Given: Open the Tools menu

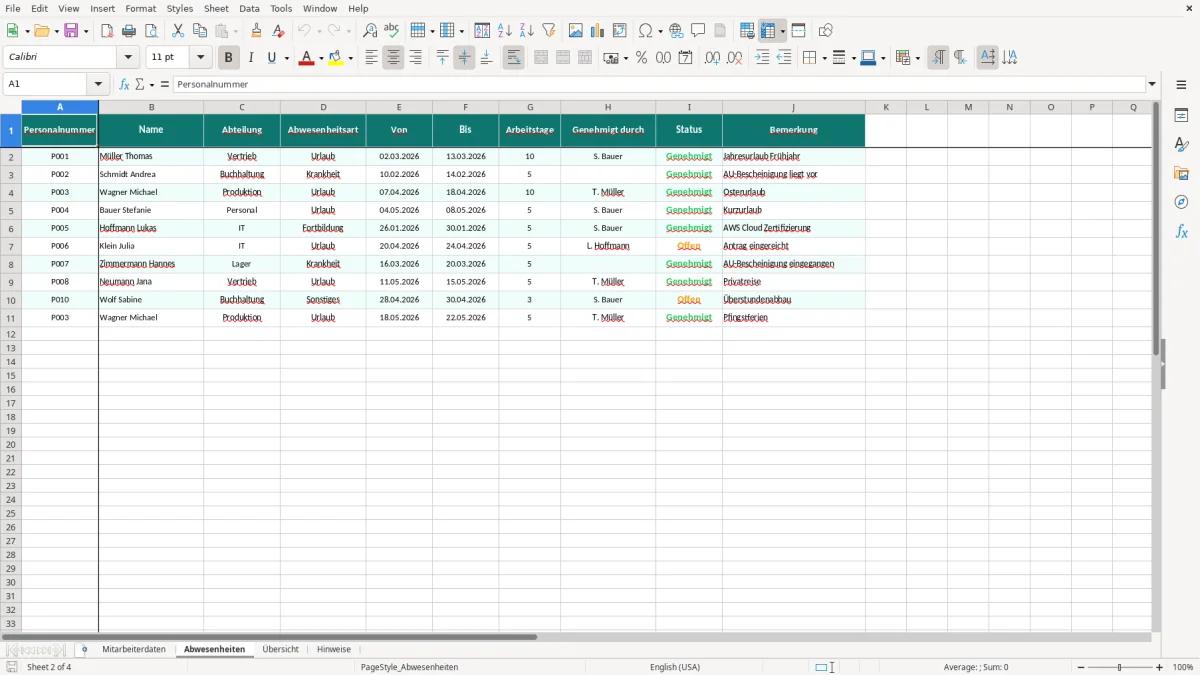Looking at the screenshot, I should pos(281,8).
